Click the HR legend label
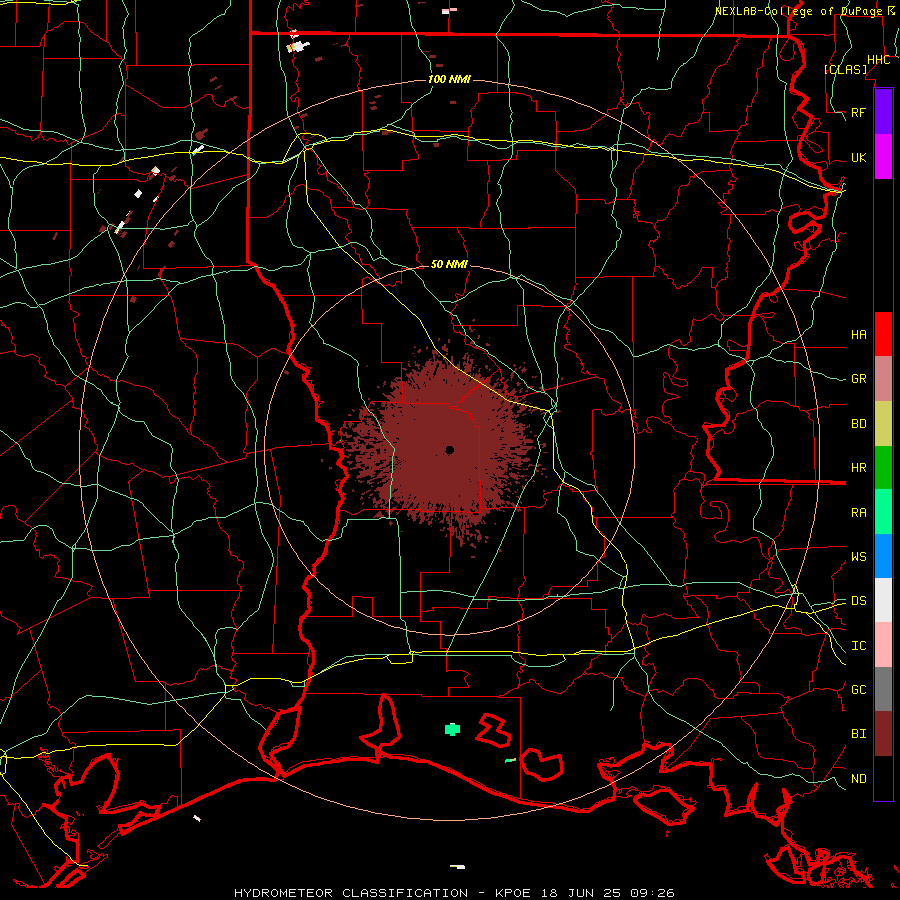 point(859,468)
